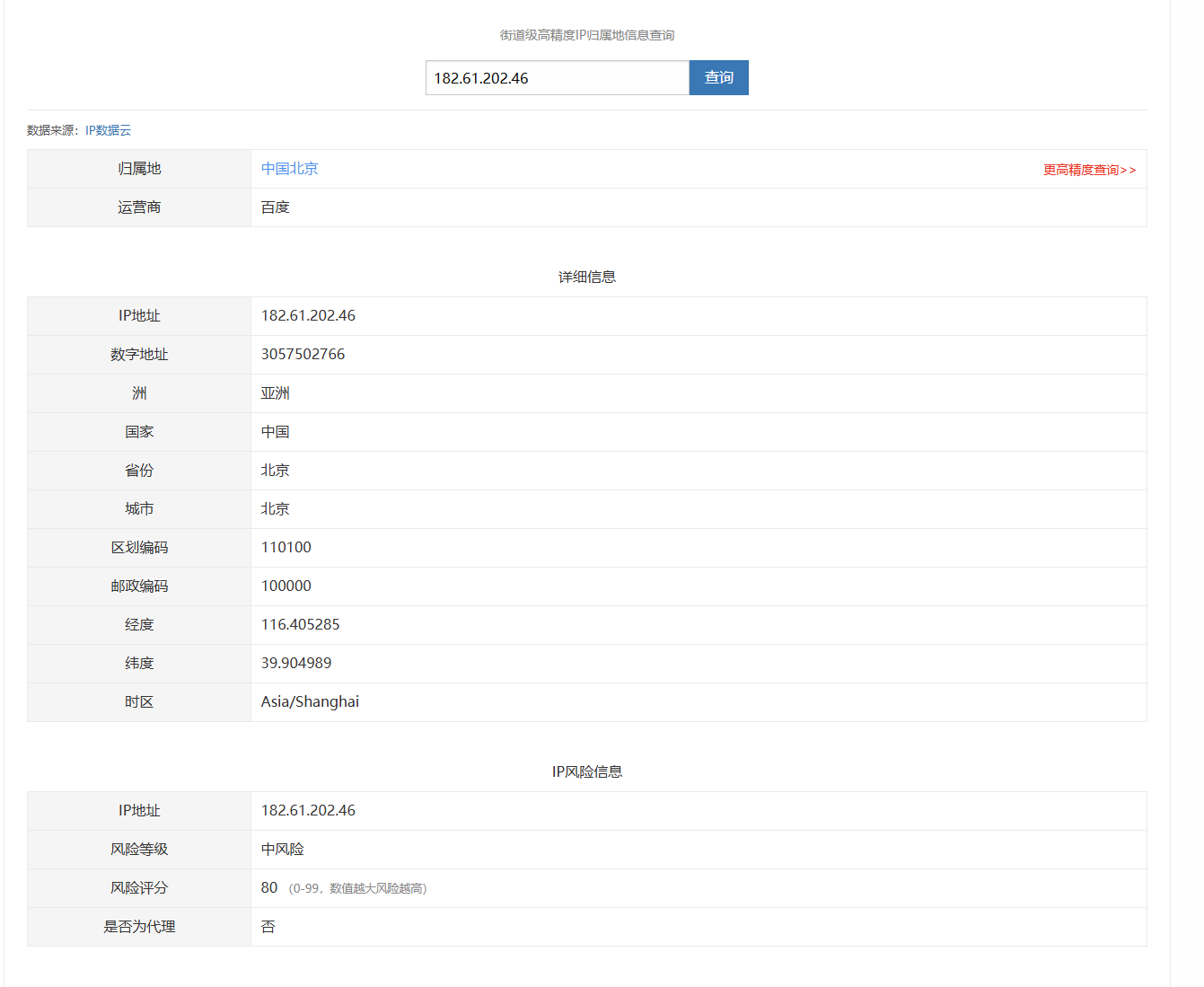1204x987 pixels.
Task: Select the Asia/Shanghai timezone value
Action: point(310,702)
